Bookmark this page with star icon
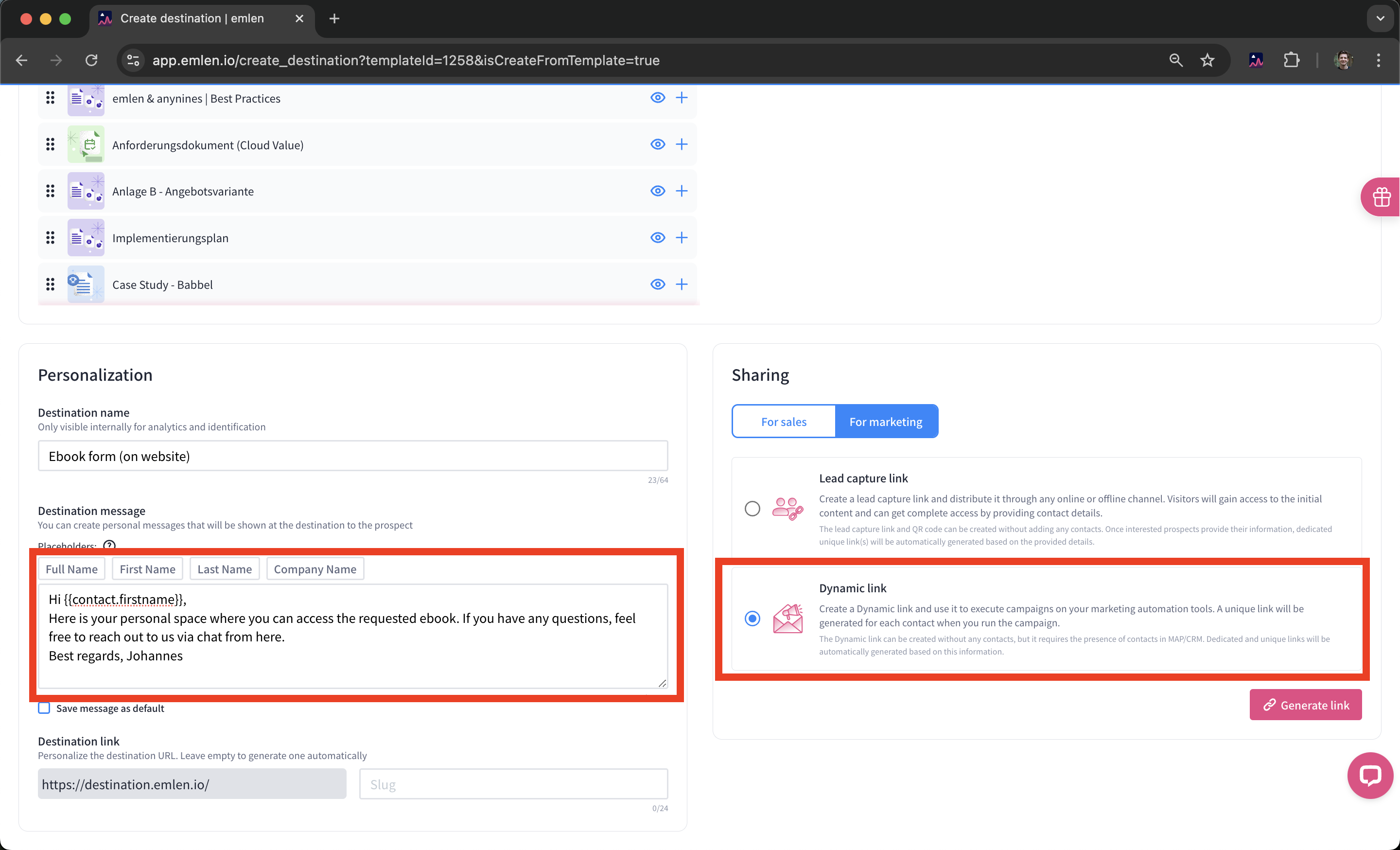 [x=1207, y=60]
